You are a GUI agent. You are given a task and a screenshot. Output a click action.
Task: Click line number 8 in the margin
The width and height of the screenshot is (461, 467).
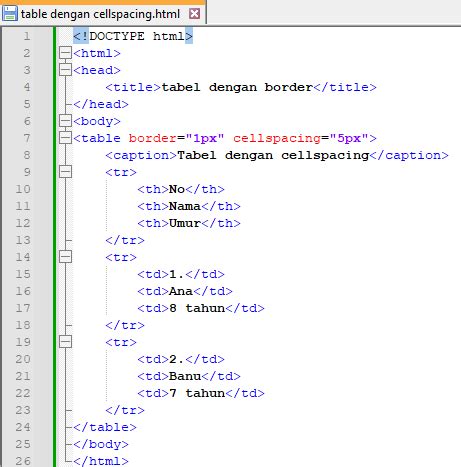[x=27, y=155]
